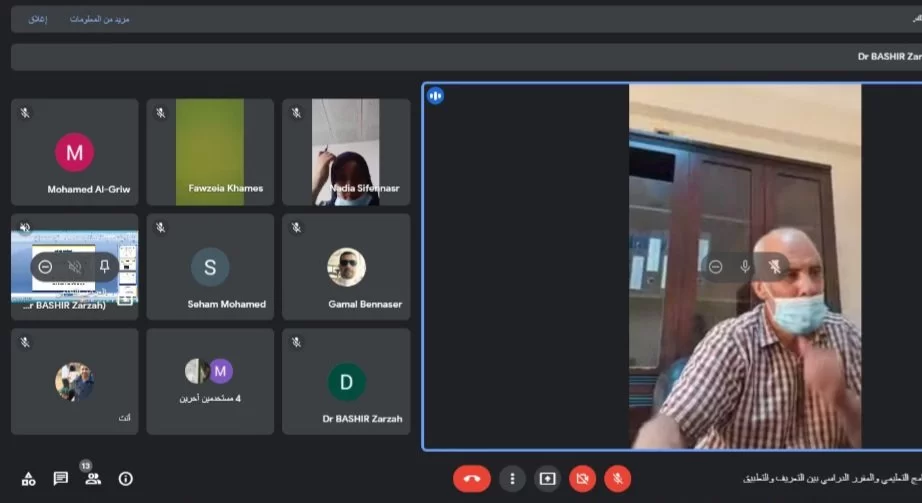The width and height of the screenshot is (922, 503).
Task: Unmute your microphone in bottom bar
Action: pyautogui.click(x=617, y=479)
